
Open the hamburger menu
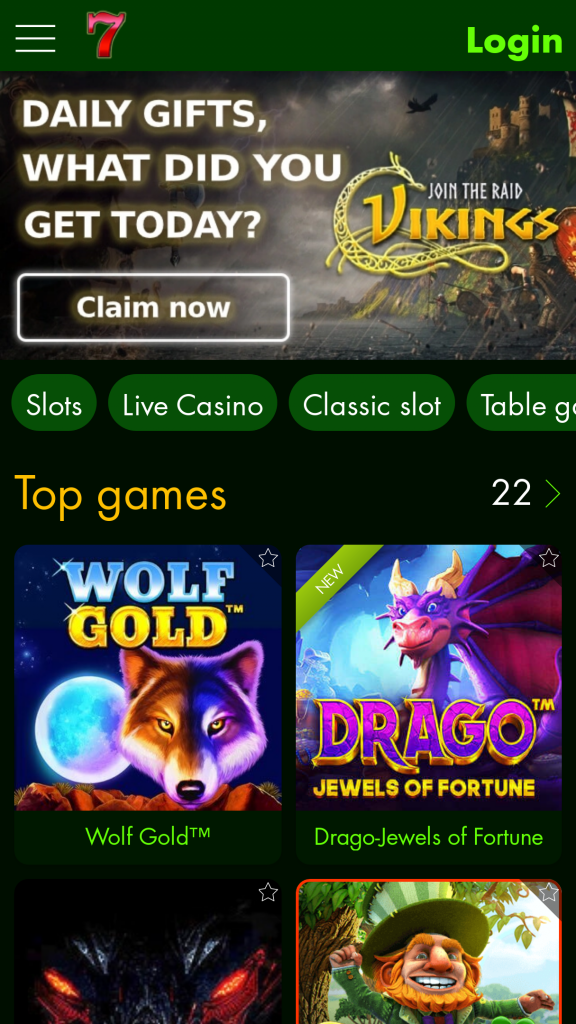[35, 38]
